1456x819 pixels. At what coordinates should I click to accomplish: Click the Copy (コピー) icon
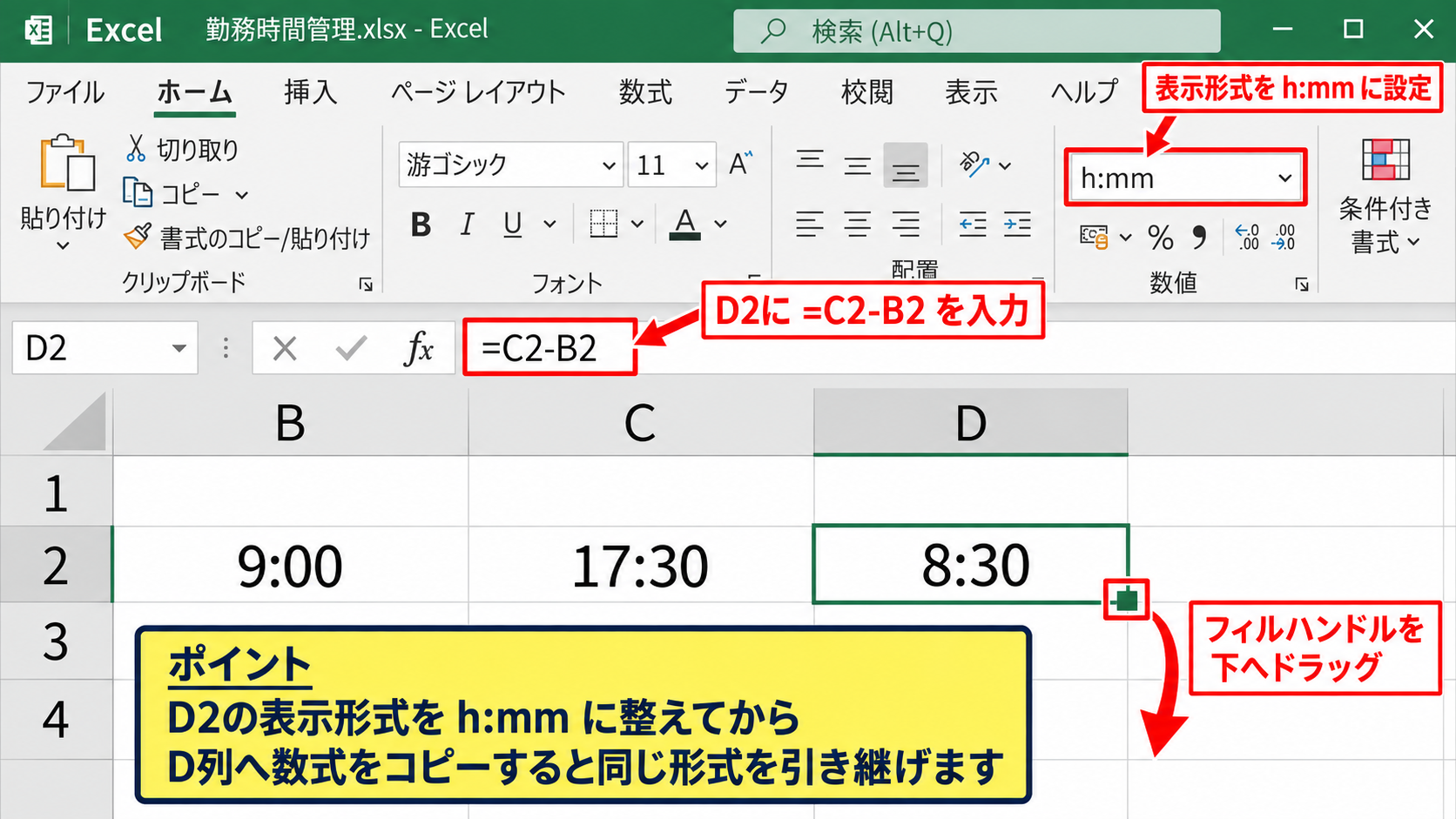(138, 192)
